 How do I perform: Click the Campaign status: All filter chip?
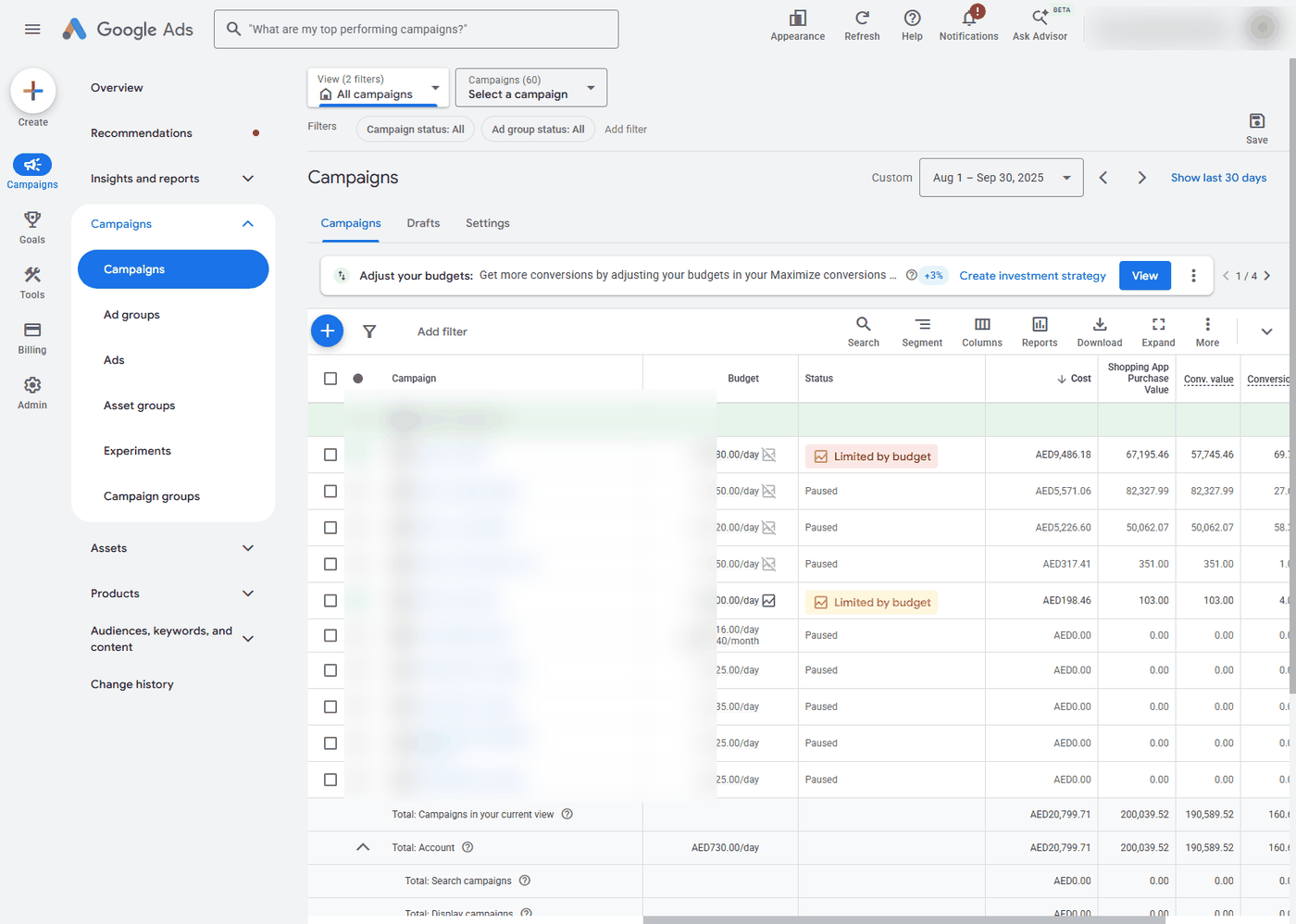point(416,130)
